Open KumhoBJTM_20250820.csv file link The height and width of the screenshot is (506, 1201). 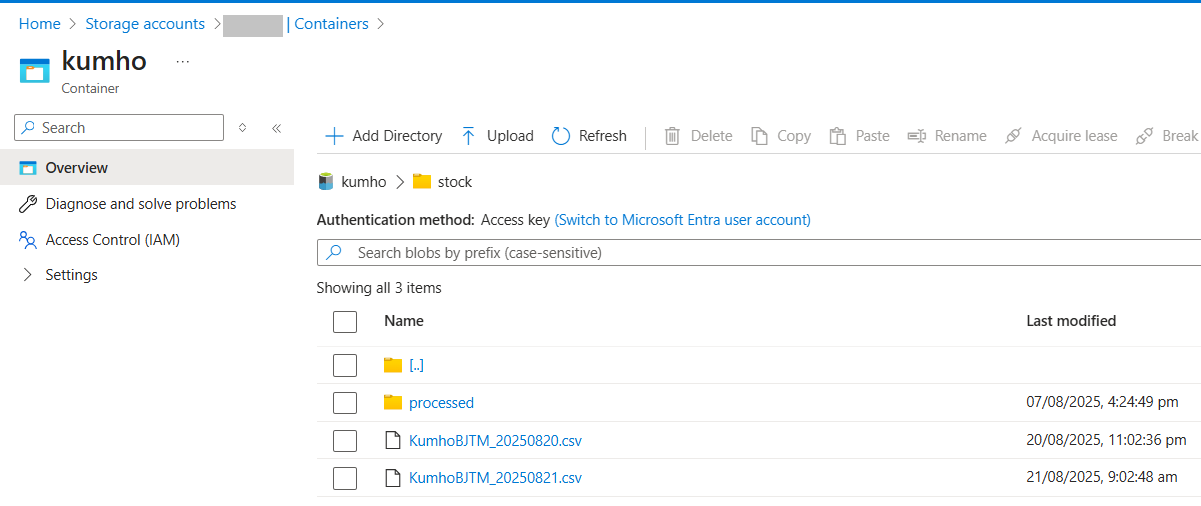(495, 440)
